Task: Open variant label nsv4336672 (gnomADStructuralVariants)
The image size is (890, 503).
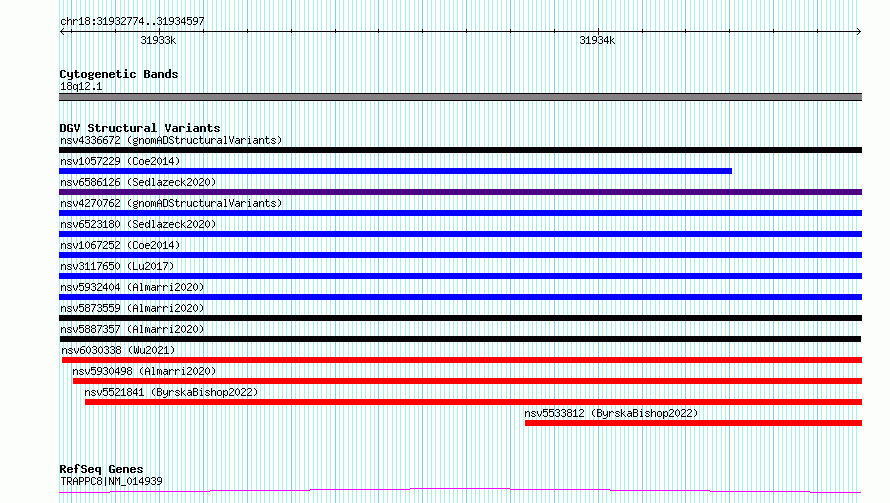Action: pyautogui.click(x=171, y=140)
